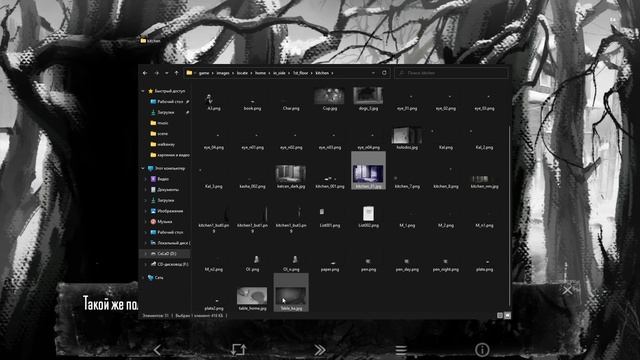The height and width of the screenshot is (360, 640).
Task: Jump to the 'game' breadcrumb
Action: [x=204, y=73]
